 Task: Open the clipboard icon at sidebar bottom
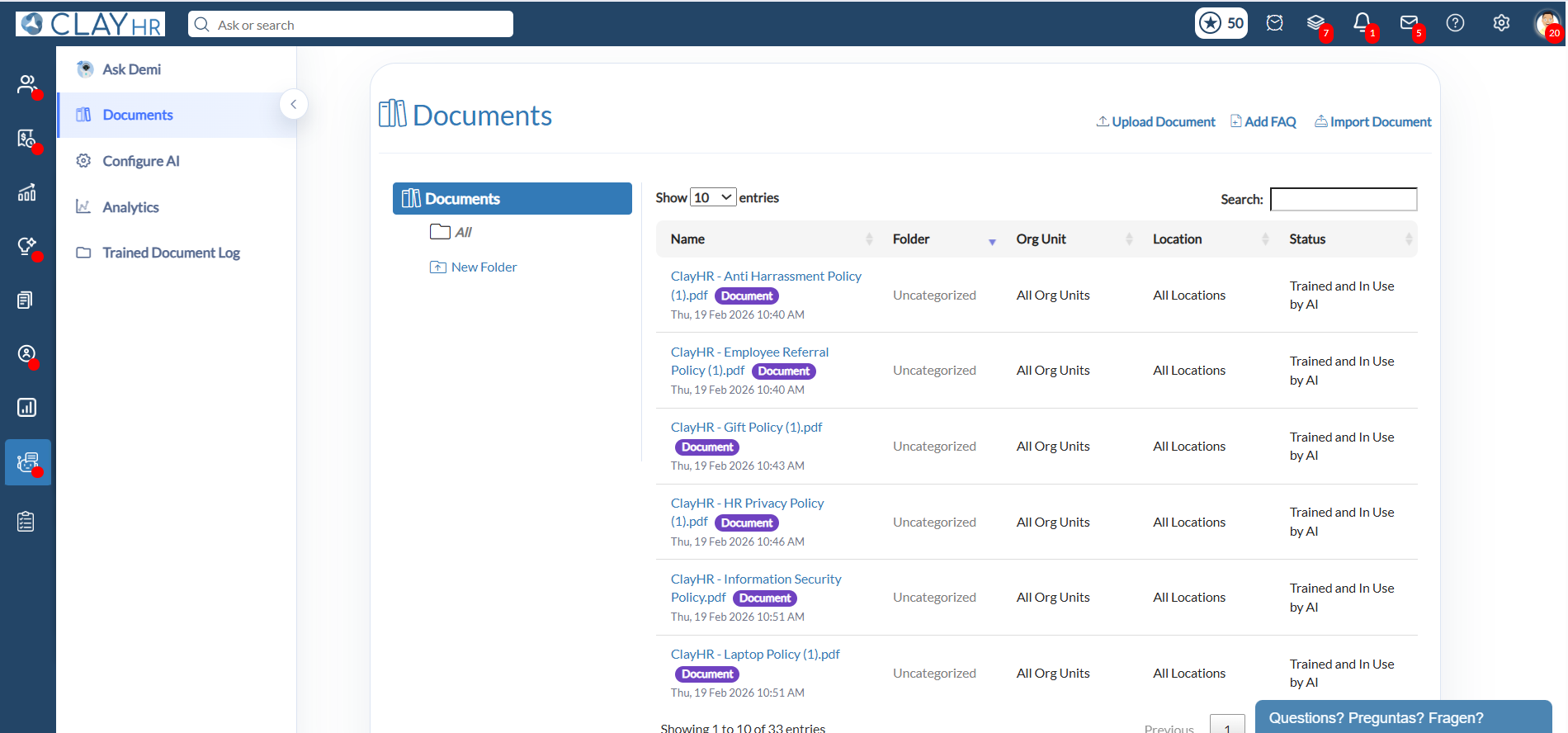coord(26,522)
